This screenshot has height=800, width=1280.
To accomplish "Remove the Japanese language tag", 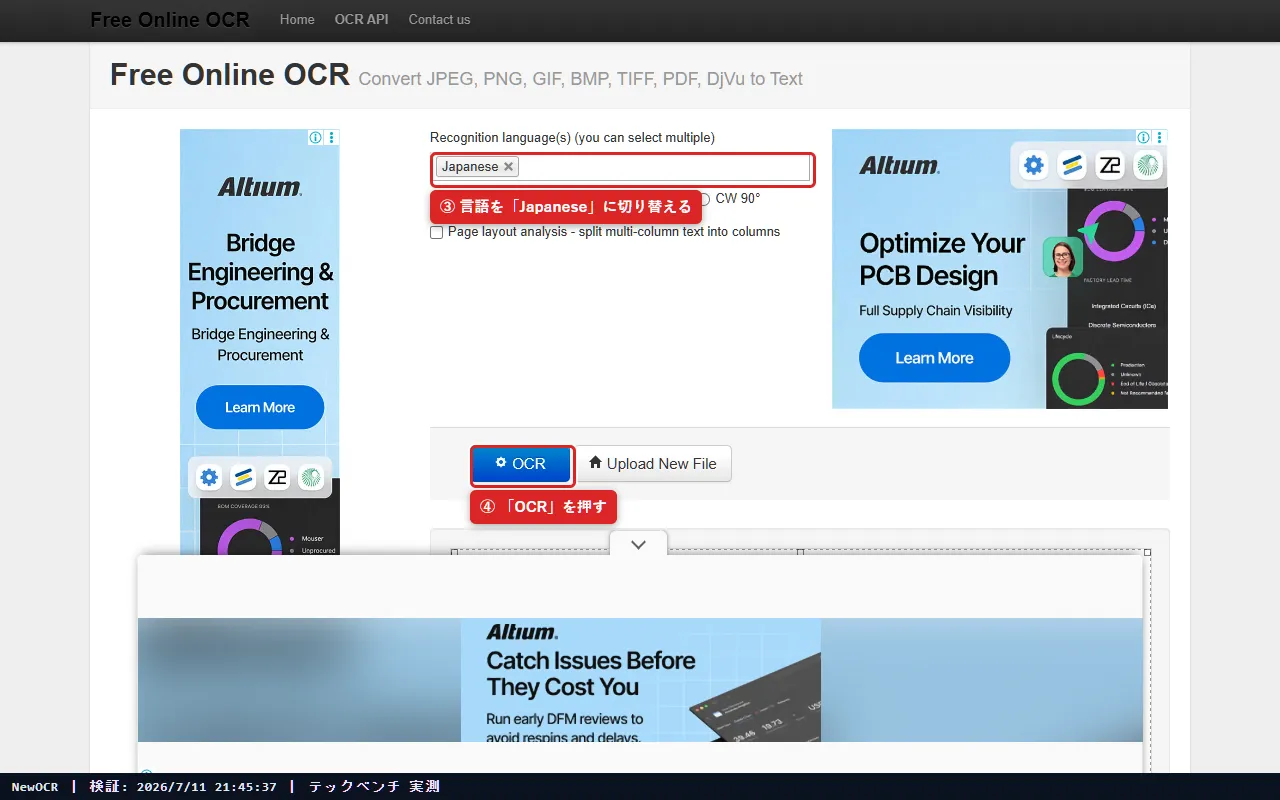I will pyautogui.click(x=508, y=167).
